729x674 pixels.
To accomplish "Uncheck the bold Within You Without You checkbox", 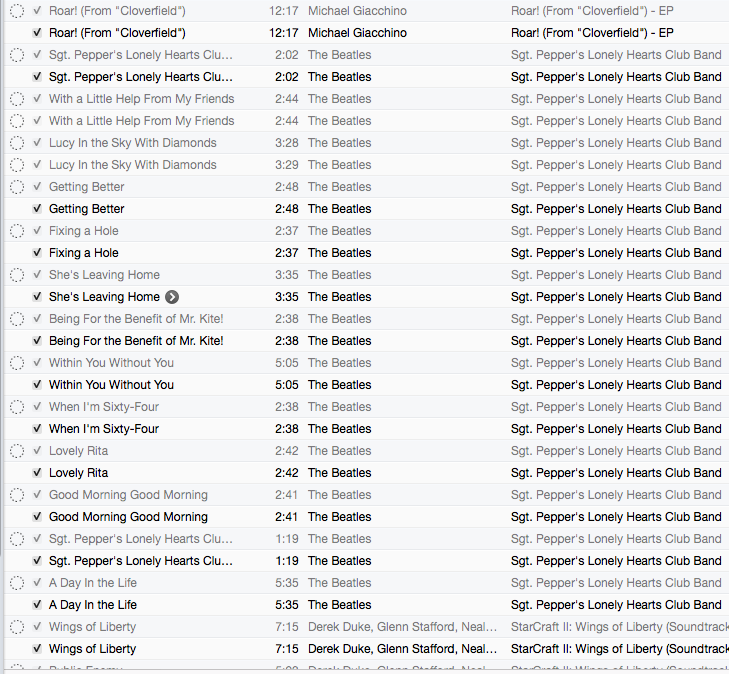I will coord(37,385).
